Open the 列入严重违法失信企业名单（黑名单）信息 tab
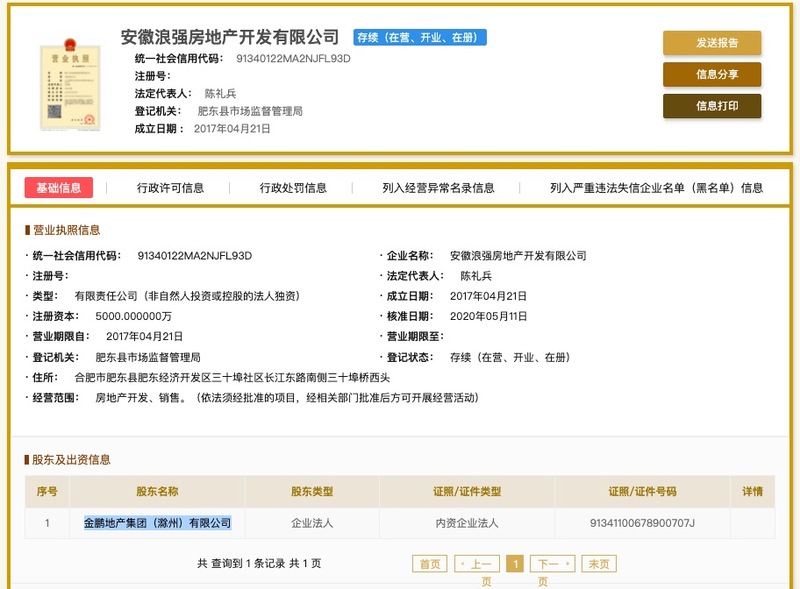The height and width of the screenshot is (589, 800). click(656, 188)
